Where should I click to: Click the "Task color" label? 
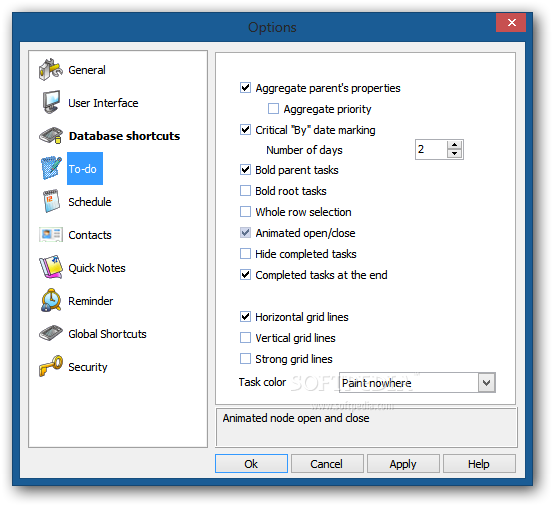click(262, 382)
